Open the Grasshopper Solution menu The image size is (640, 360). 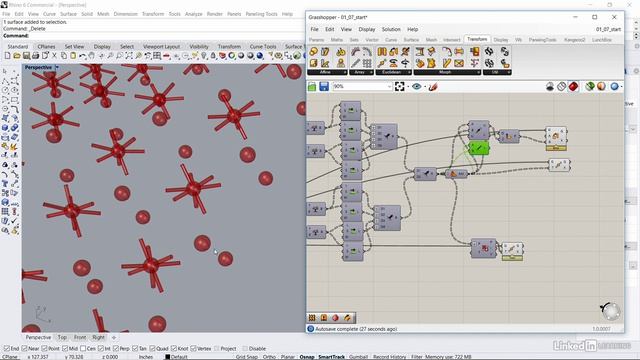coord(391,29)
